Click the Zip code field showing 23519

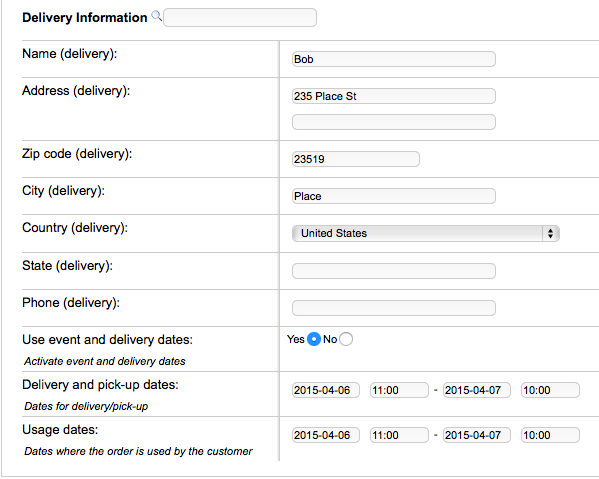[356, 159]
